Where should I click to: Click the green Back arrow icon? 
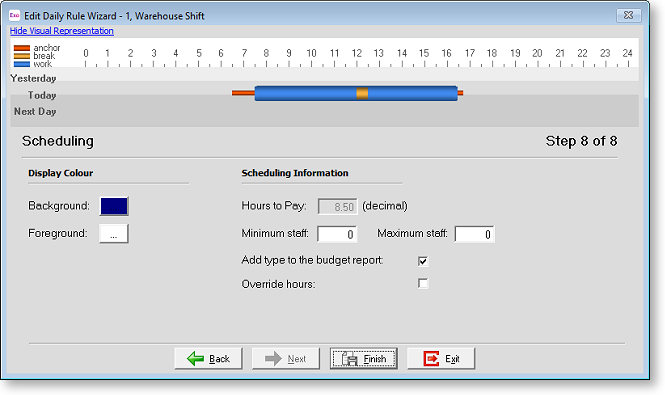click(x=196, y=359)
